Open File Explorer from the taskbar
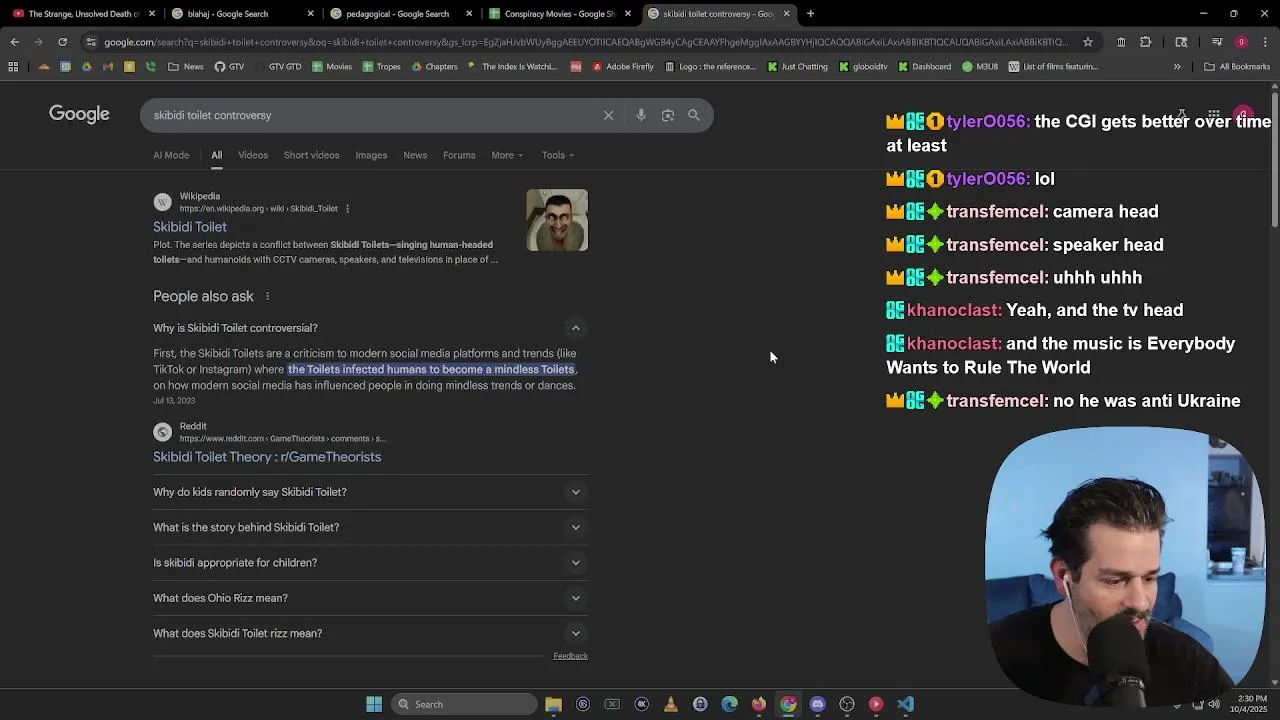 (553, 704)
